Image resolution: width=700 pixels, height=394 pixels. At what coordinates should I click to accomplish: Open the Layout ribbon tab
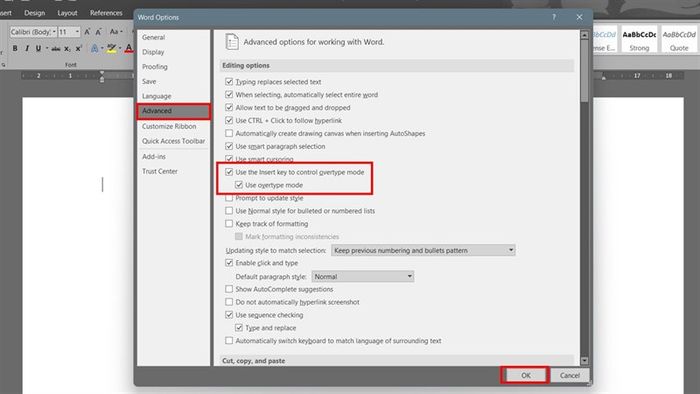pos(67,13)
